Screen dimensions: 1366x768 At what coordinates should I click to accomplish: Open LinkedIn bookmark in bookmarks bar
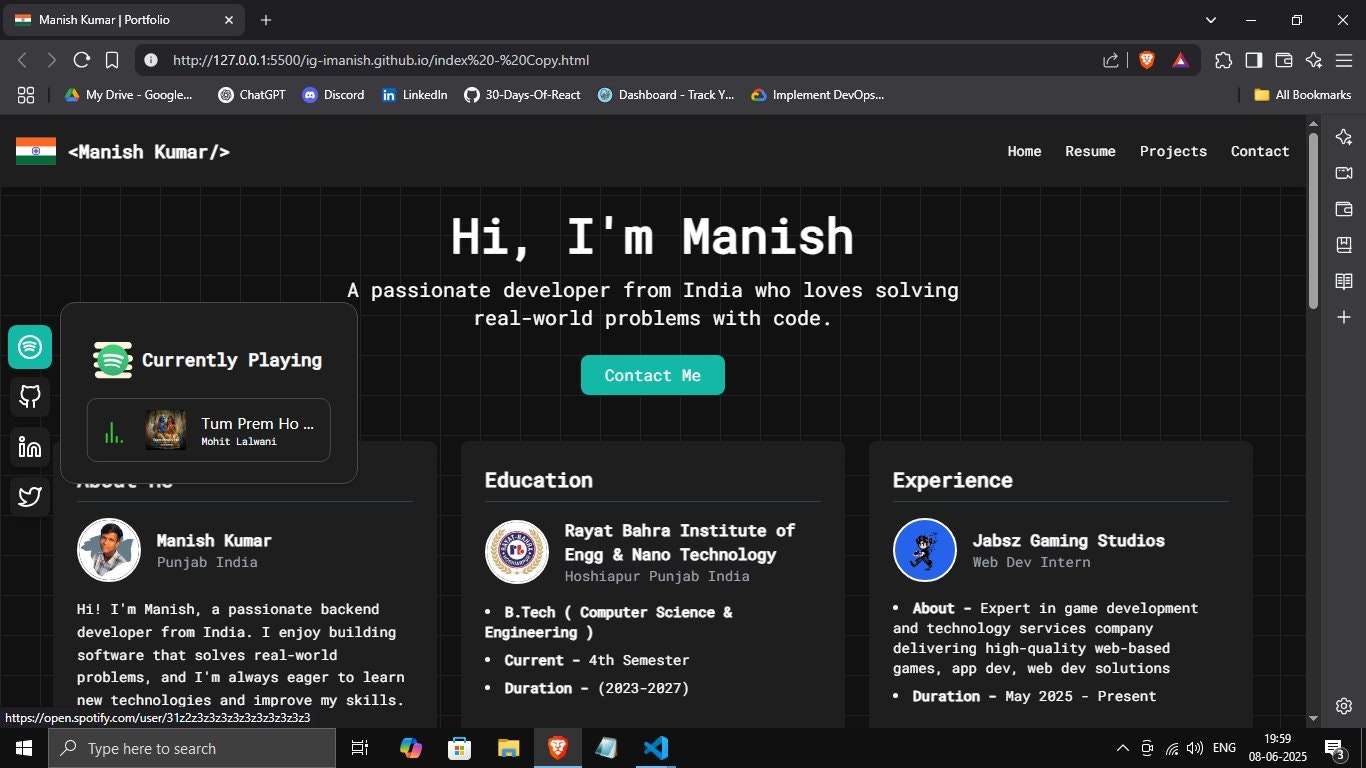point(414,95)
